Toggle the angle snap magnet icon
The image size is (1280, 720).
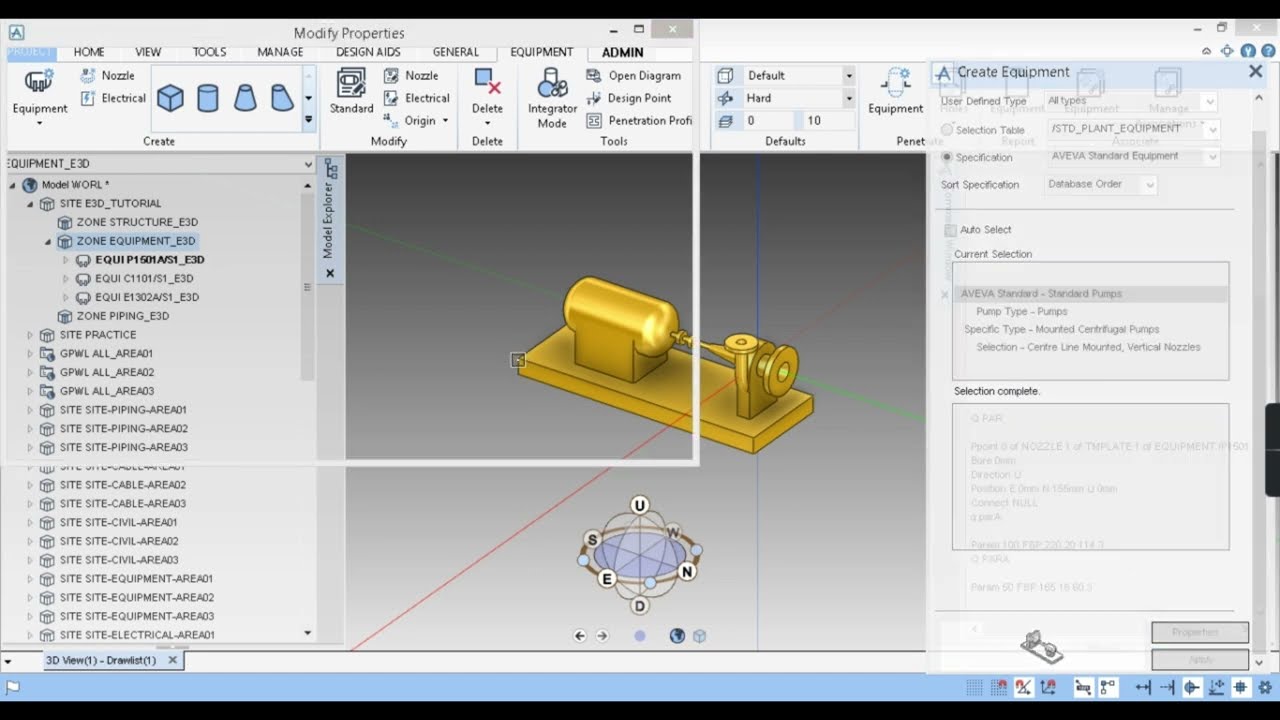point(1024,687)
